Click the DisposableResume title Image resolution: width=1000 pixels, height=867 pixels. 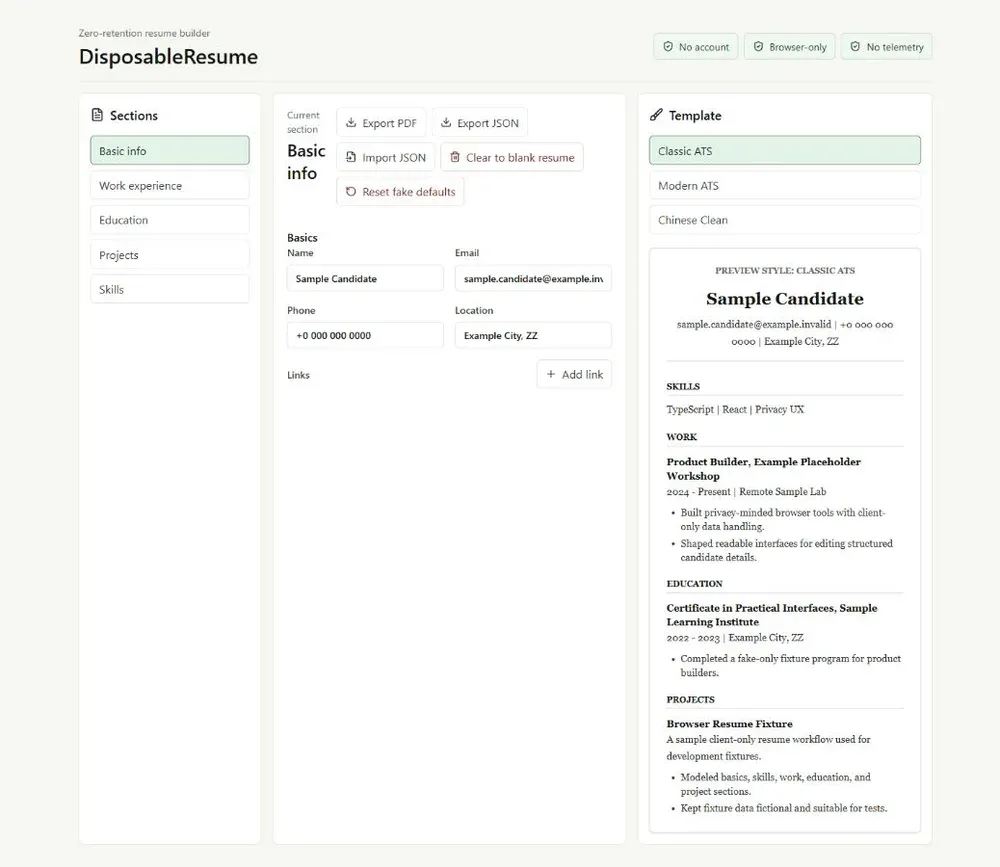(168, 56)
